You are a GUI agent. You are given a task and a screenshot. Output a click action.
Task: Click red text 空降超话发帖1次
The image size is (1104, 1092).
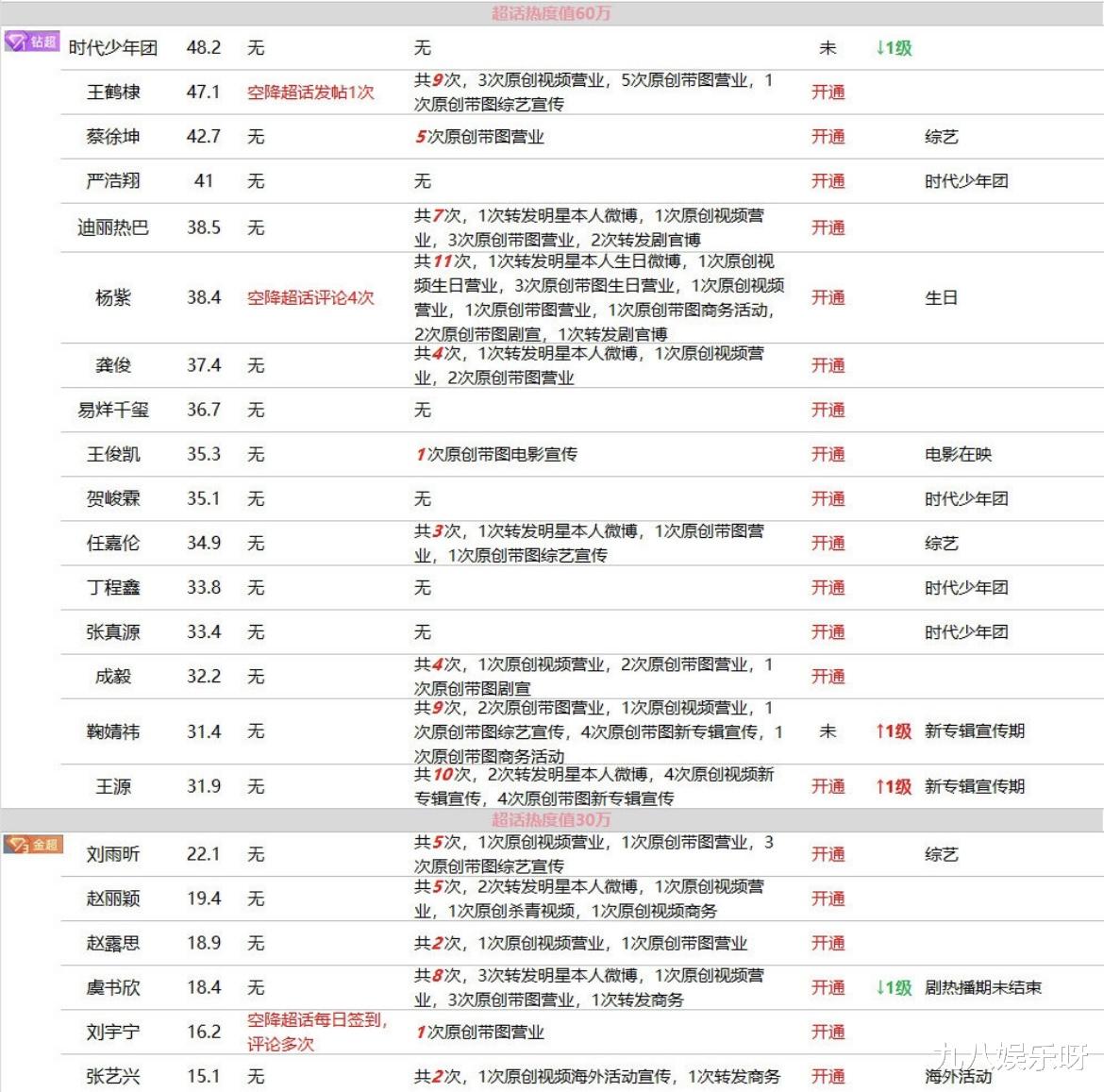(x=310, y=92)
